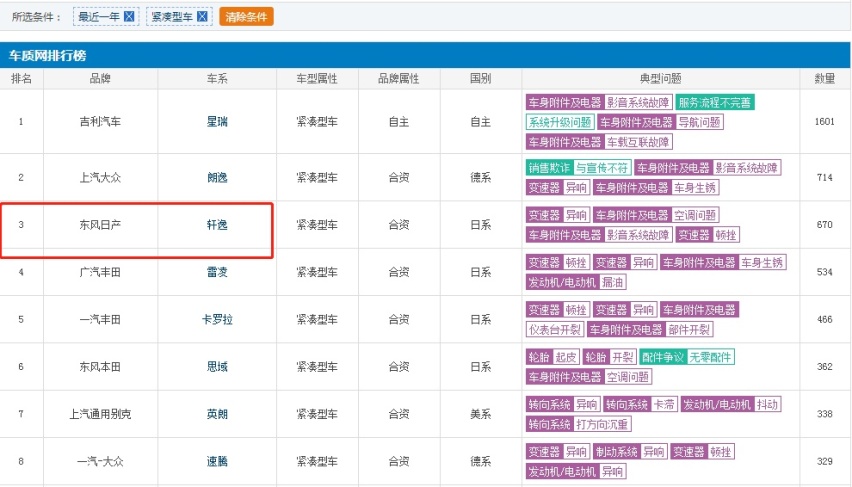Screen dimensions: 852x487
Task: Select the 上汽通用别克 brand cell
Action: 100,414
